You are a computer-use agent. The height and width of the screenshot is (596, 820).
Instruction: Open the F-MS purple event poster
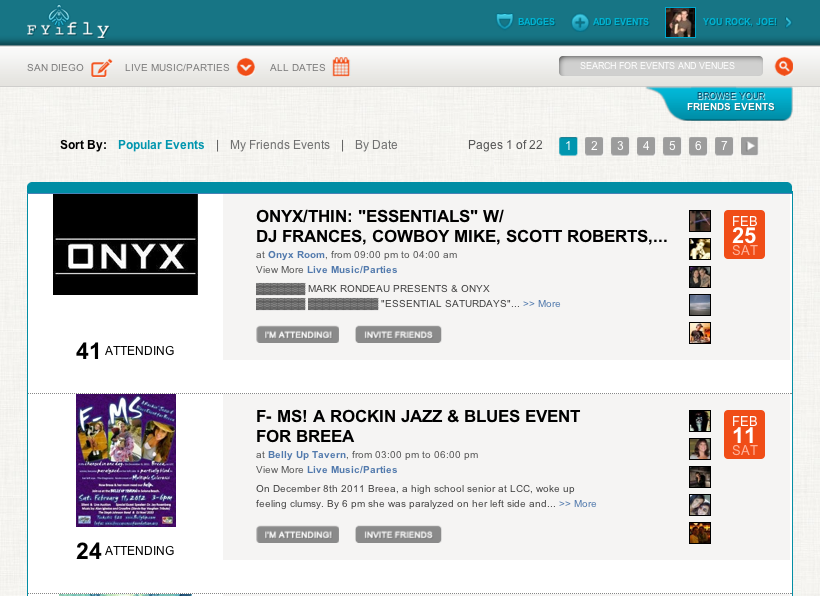point(126,460)
